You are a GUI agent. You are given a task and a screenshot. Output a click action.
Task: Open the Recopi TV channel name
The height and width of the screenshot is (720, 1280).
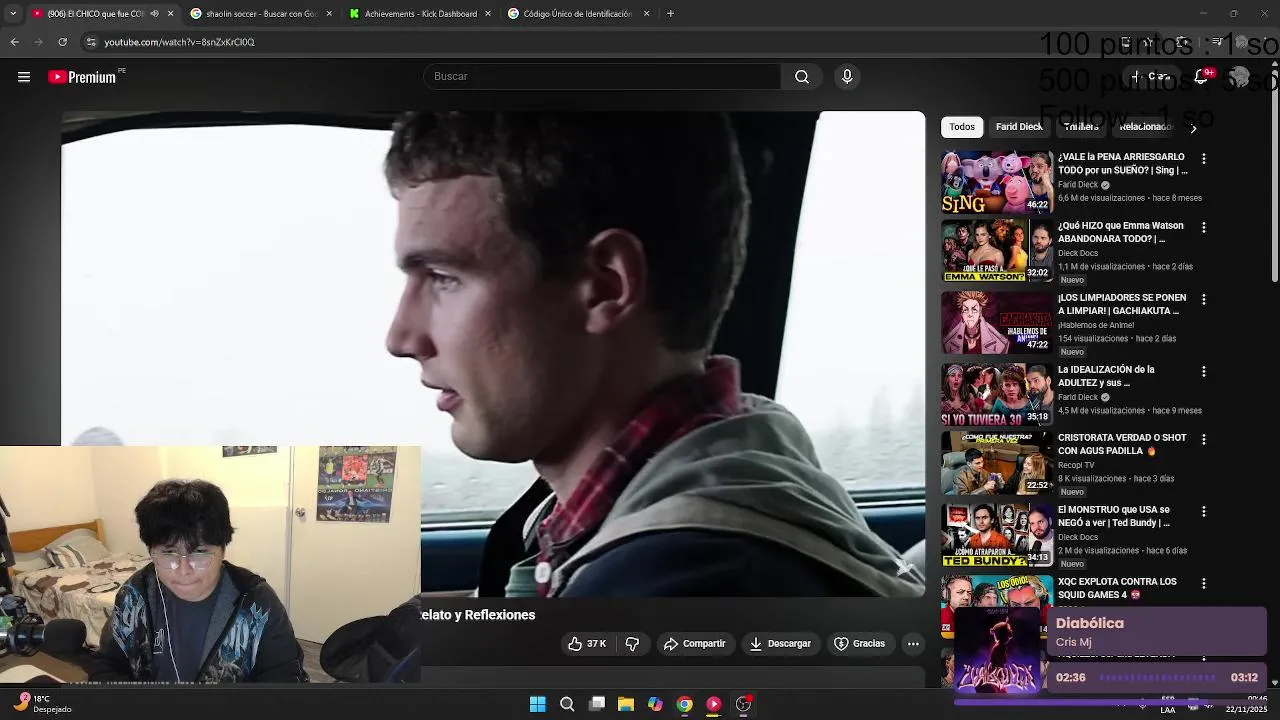point(1076,465)
